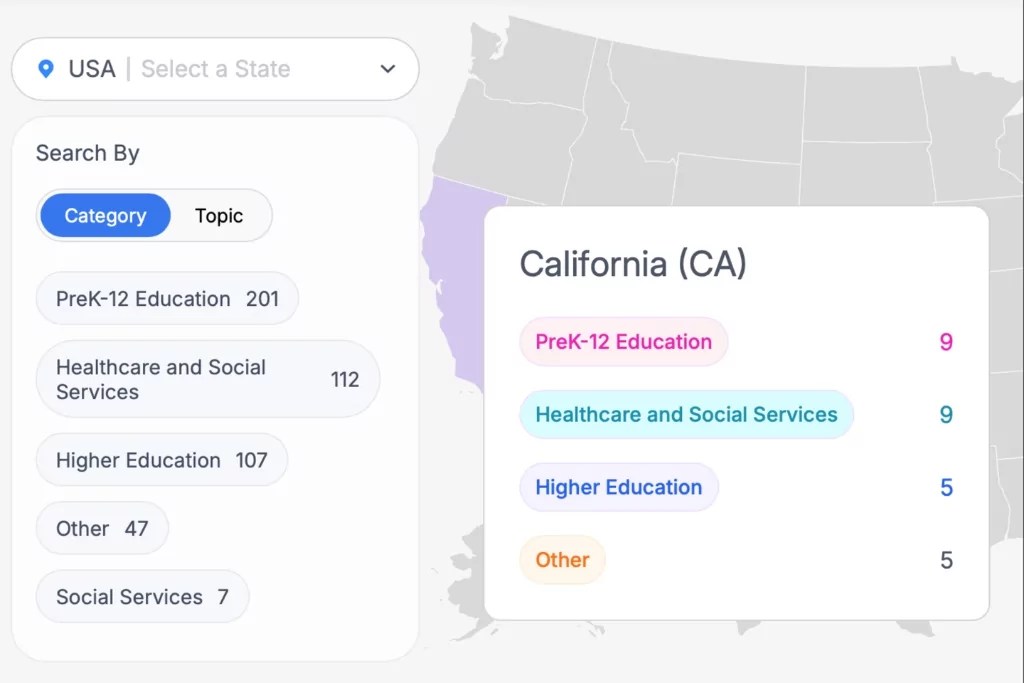Click the USA country label
Image resolution: width=1024 pixels, height=683 pixels.
point(92,69)
